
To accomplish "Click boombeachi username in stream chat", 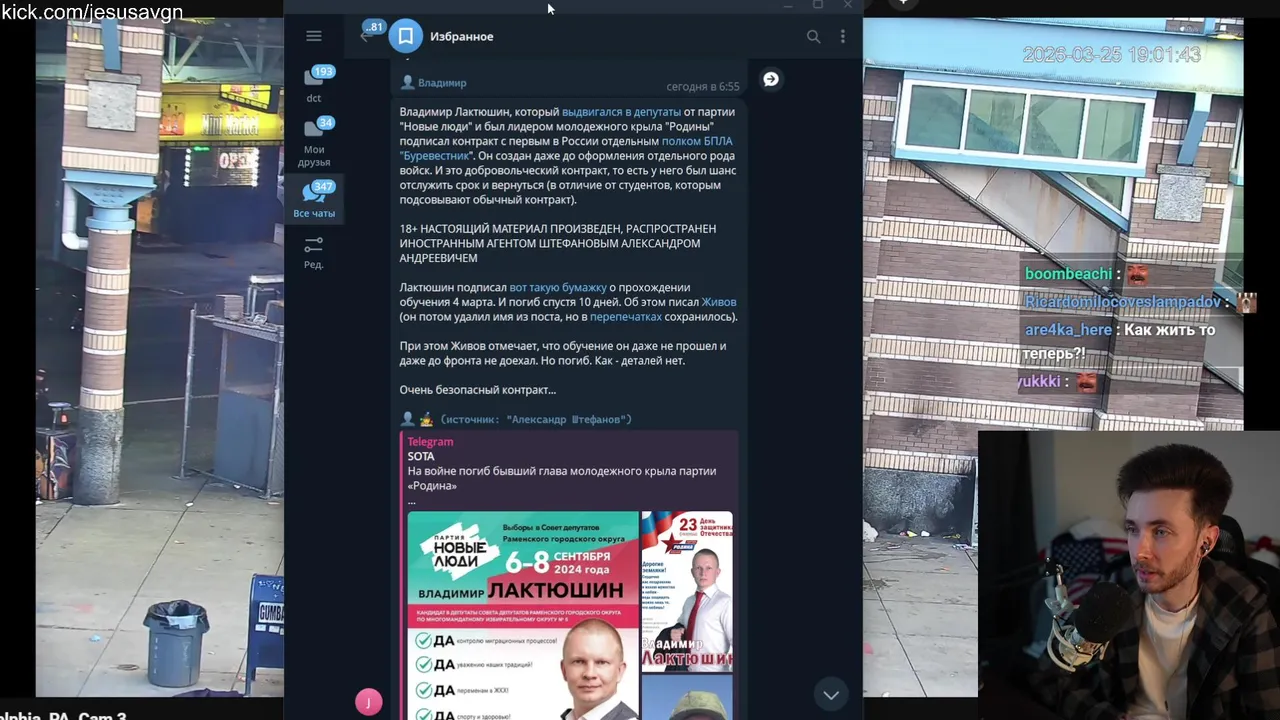I will point(1068,274).
